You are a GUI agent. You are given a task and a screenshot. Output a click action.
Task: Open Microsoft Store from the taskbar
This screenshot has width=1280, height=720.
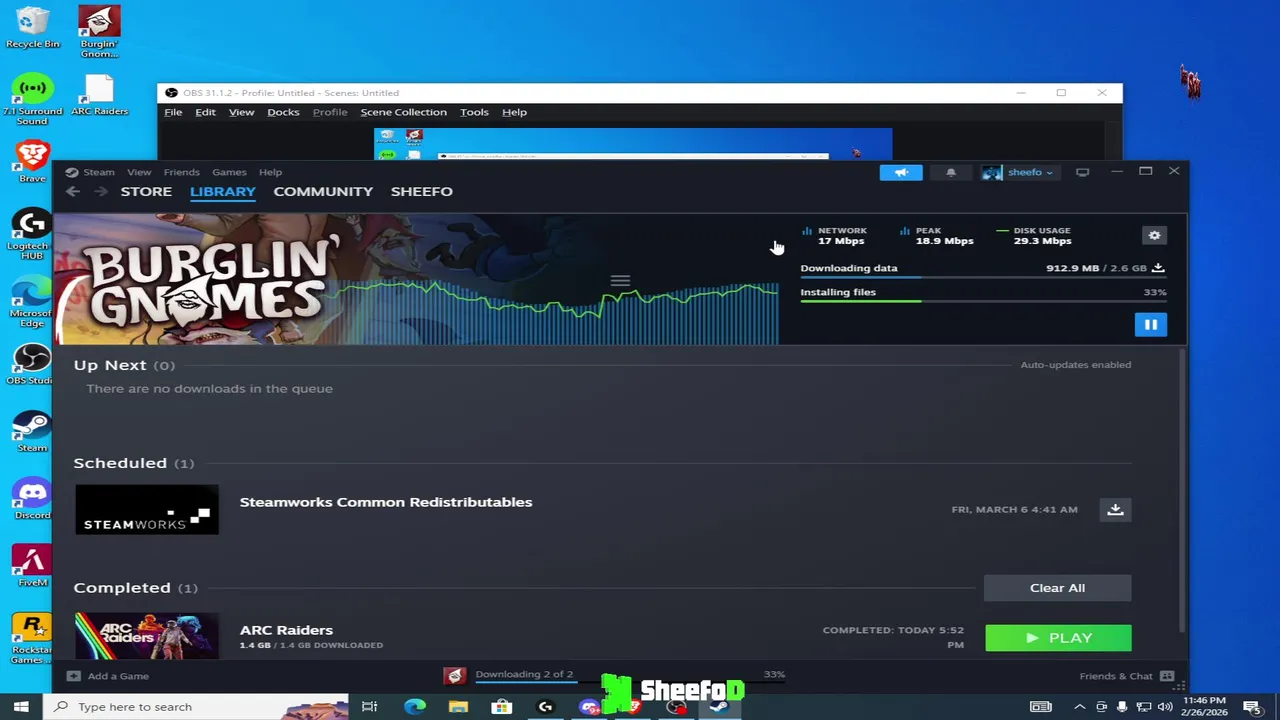point(501,707)
